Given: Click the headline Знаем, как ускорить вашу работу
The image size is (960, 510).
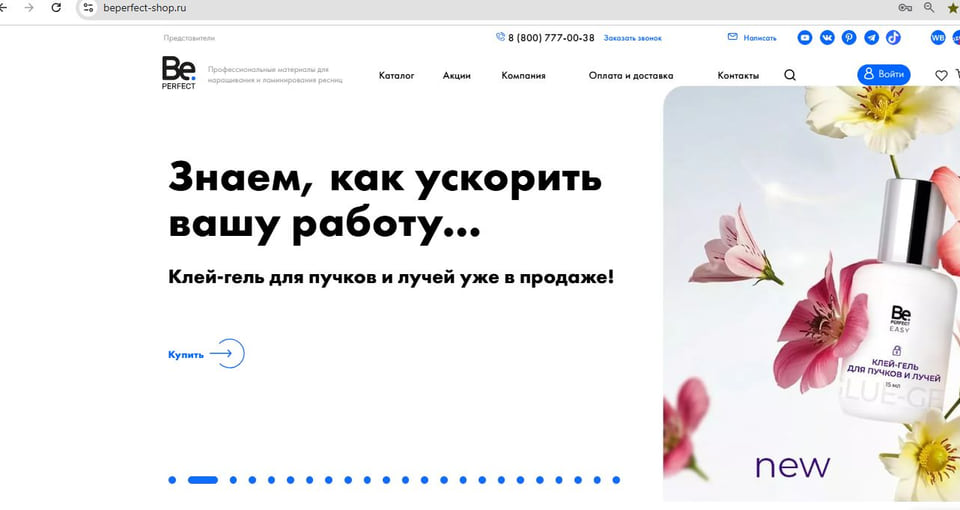Looking at the screenshot, I should tap(385, 201).
